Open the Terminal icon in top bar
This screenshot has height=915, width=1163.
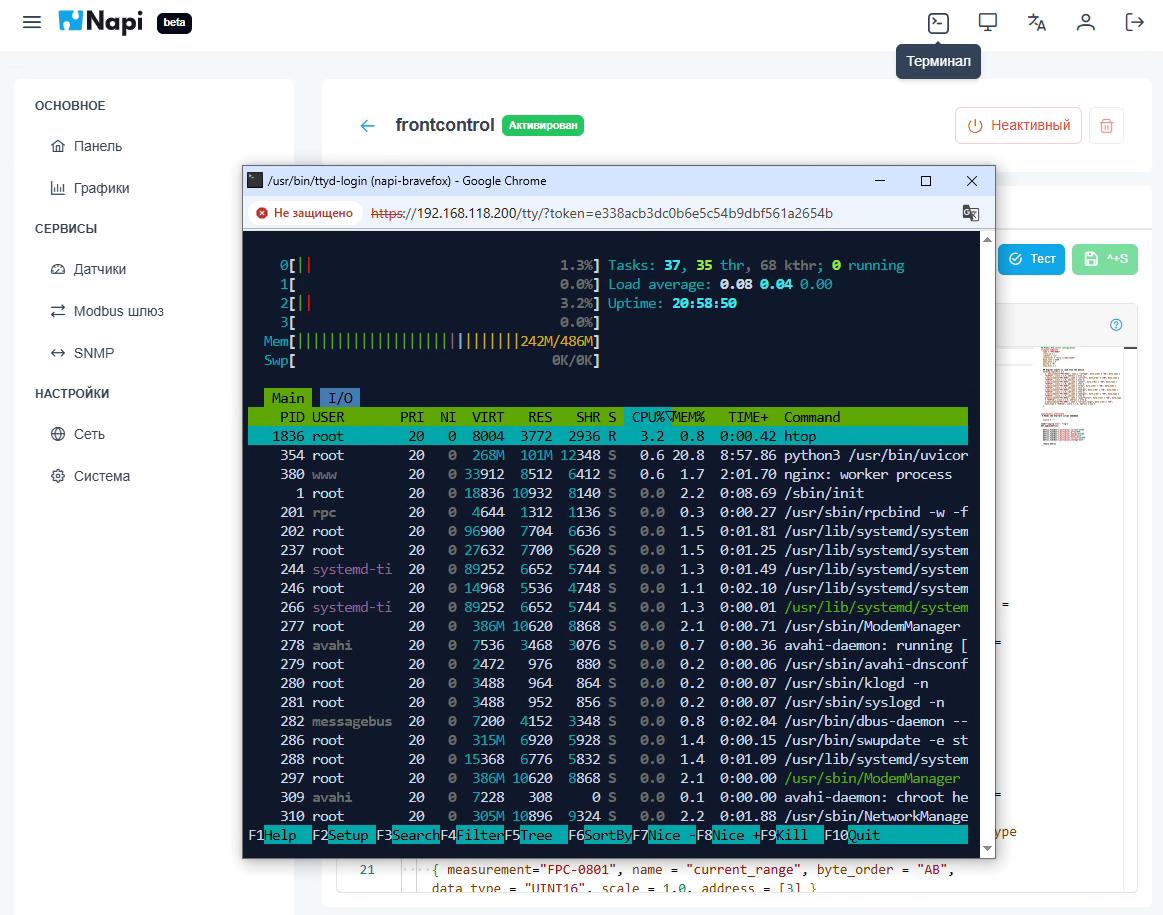click(x=938, y=22)
